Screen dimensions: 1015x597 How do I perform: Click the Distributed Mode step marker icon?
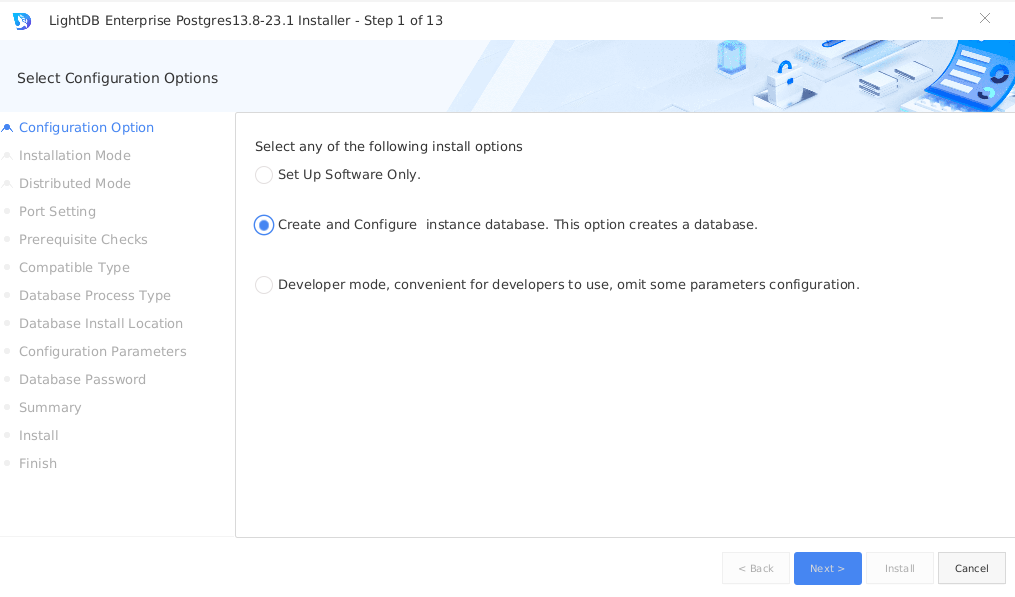pos(8,184)
